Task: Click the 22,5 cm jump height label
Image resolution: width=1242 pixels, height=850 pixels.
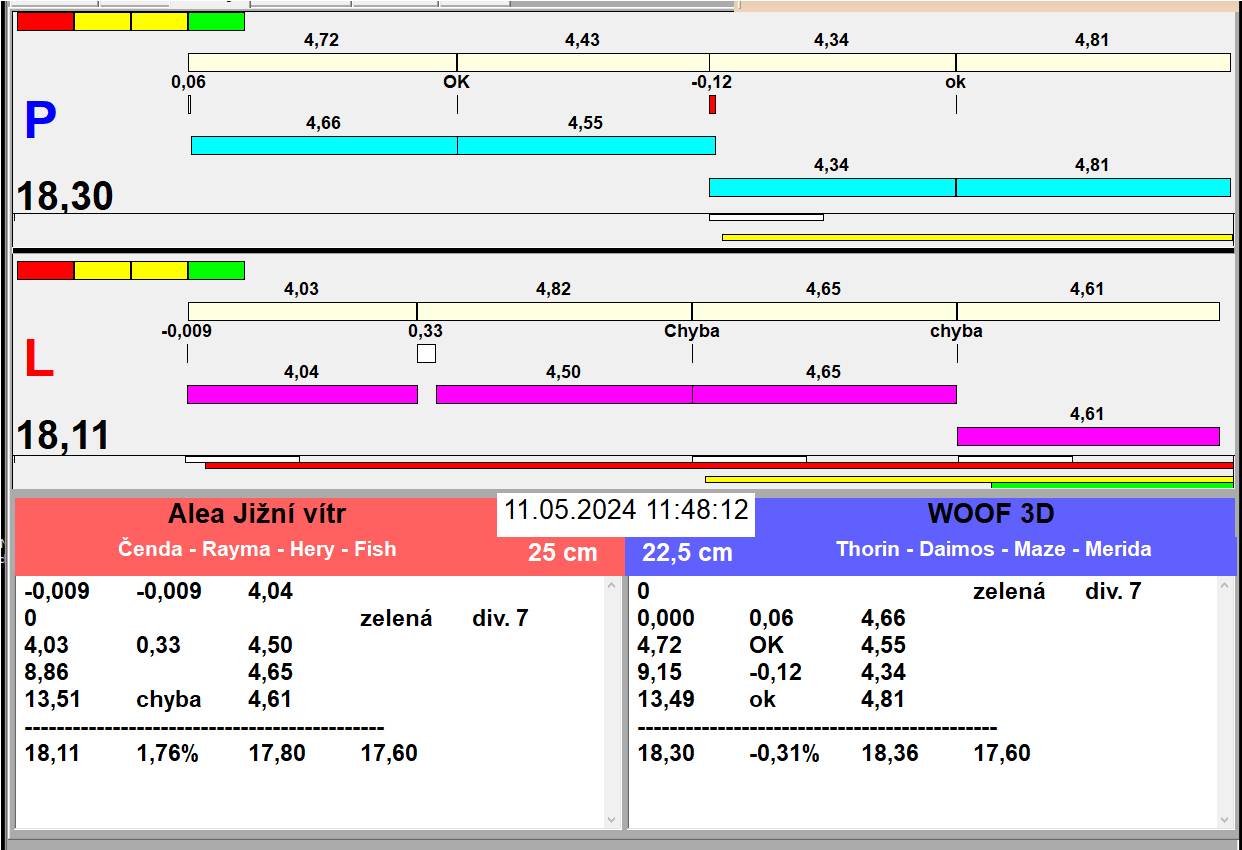Action: pyautogui.click(x=687, y=552)
